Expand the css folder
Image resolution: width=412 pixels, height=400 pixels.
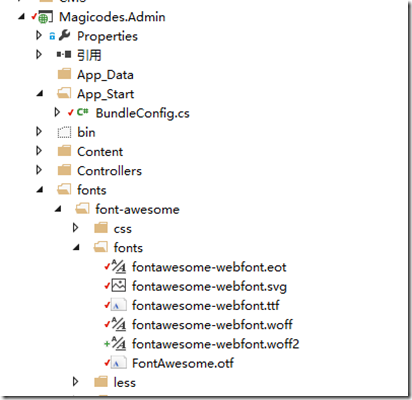click(76, 228)
